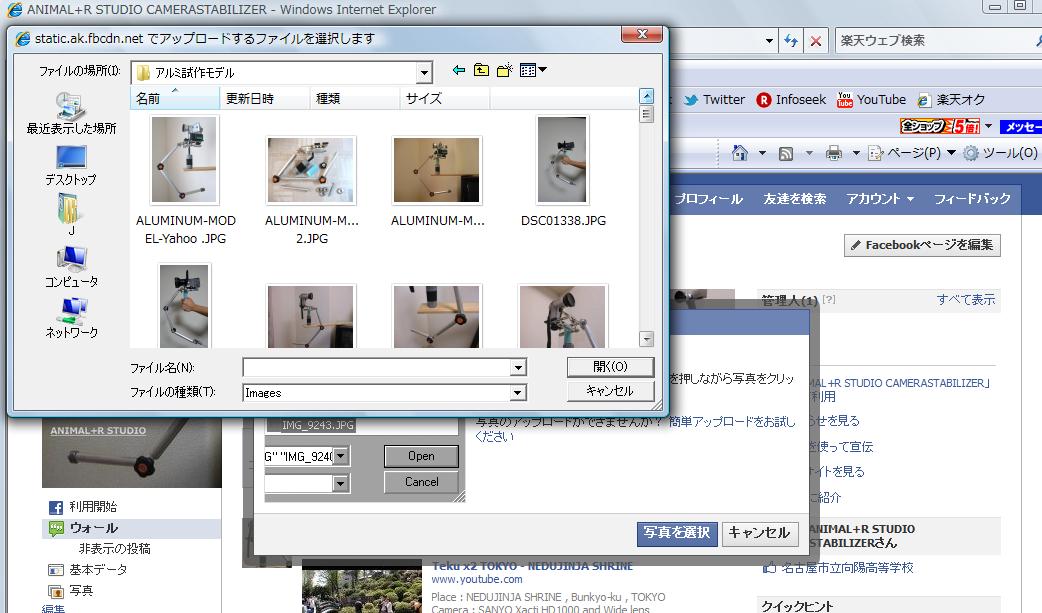Click the IE refresh icon
Viewport: 1042px width, 613px height.
pyautogui.click(x=791, y=41)
